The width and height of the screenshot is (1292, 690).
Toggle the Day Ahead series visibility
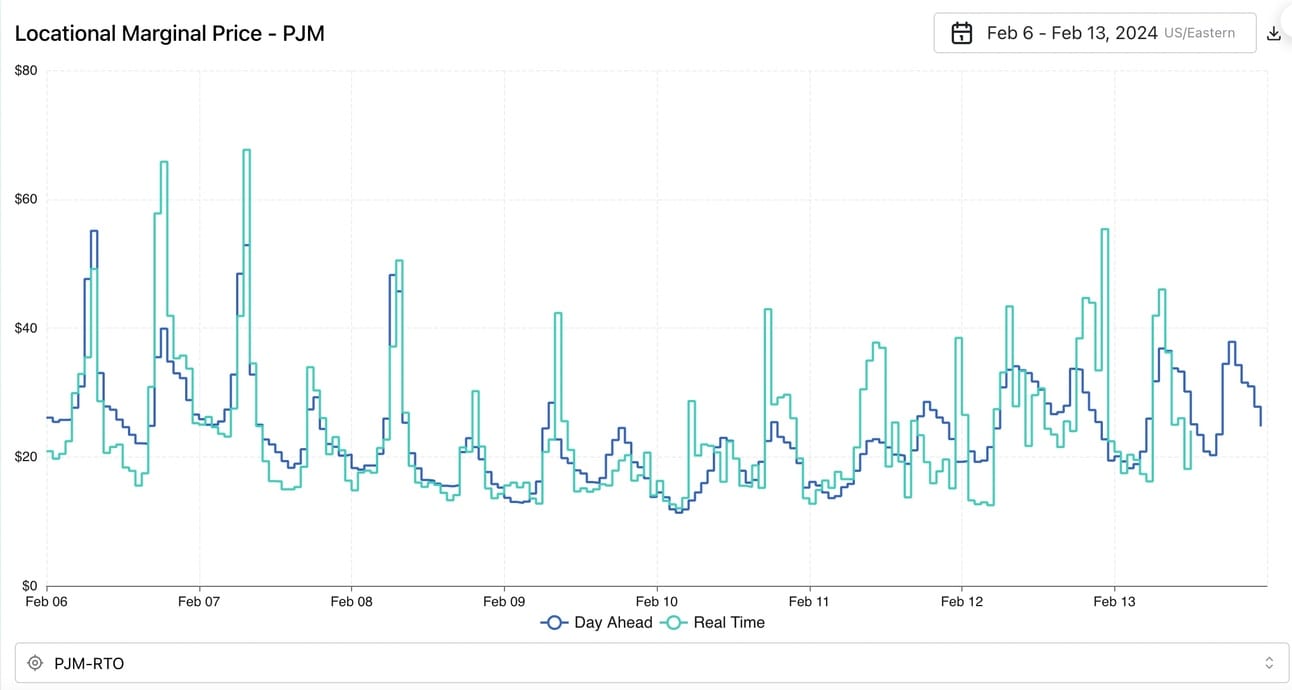click(x=597, y=622)
